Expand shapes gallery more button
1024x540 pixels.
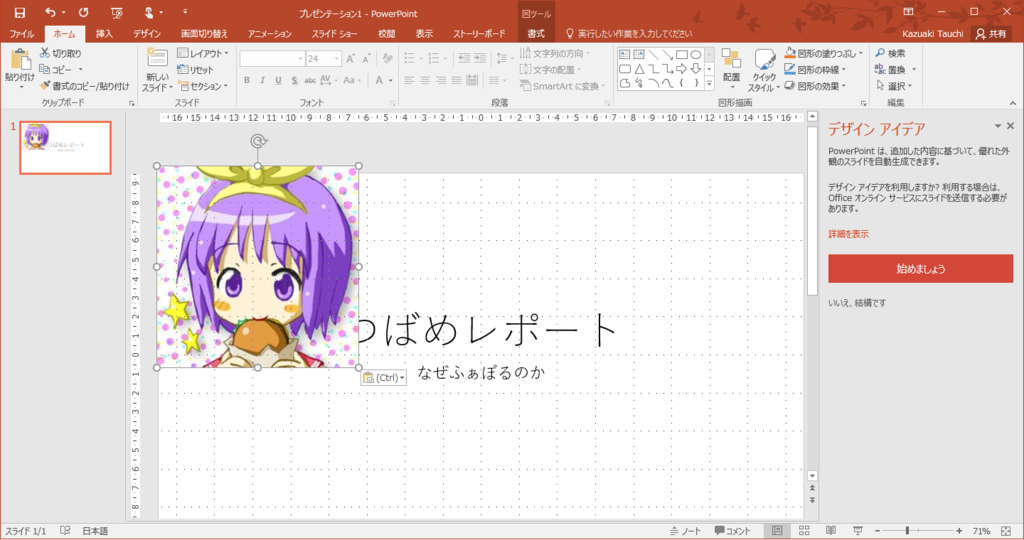(709, 83)
